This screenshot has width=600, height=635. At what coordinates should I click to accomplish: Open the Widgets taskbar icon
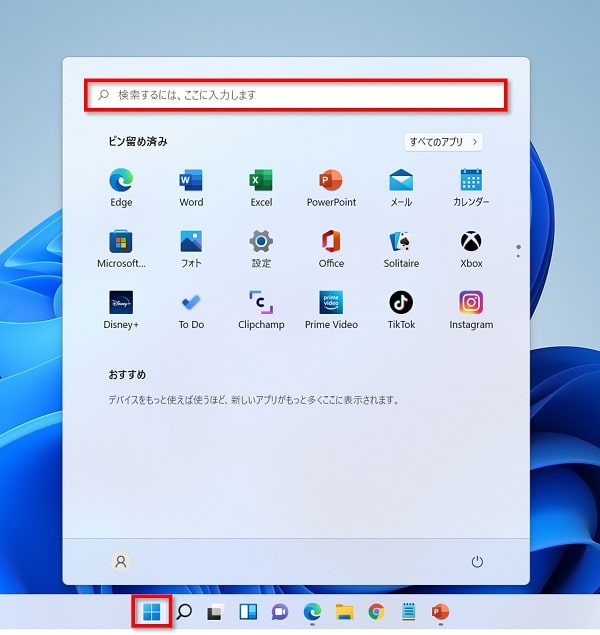248,612
